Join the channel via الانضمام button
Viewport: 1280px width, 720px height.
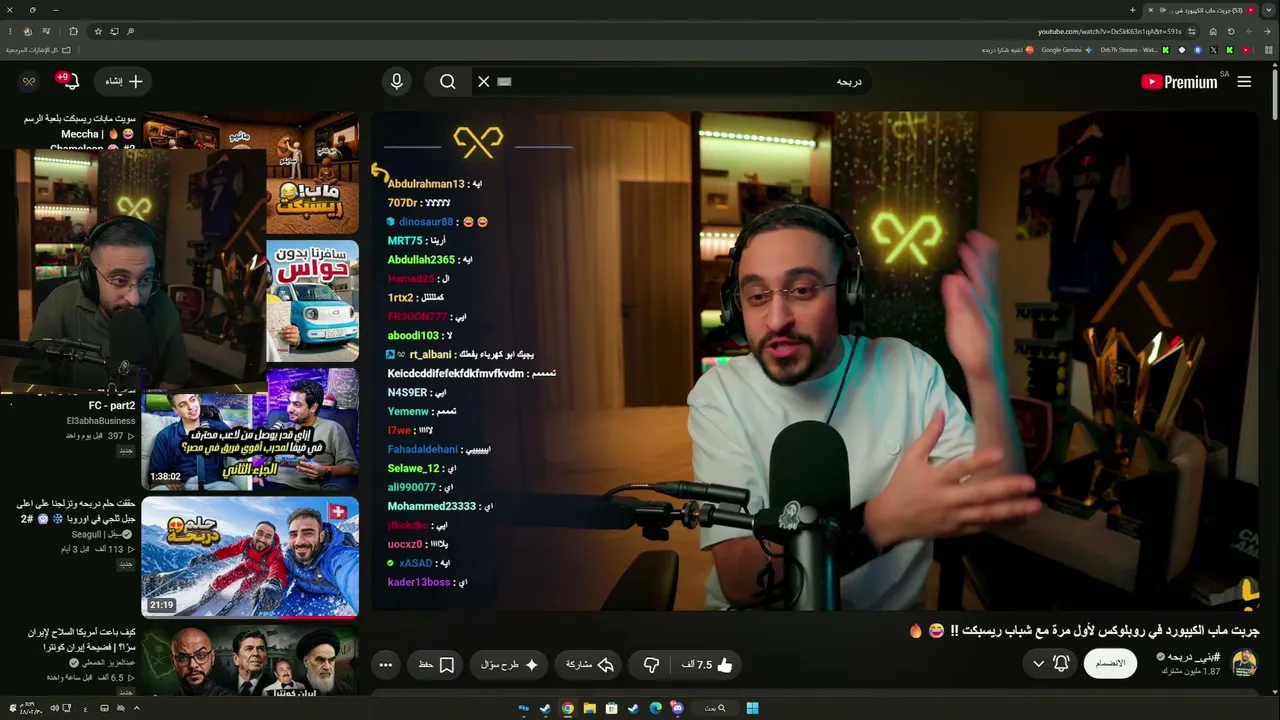1110,664
